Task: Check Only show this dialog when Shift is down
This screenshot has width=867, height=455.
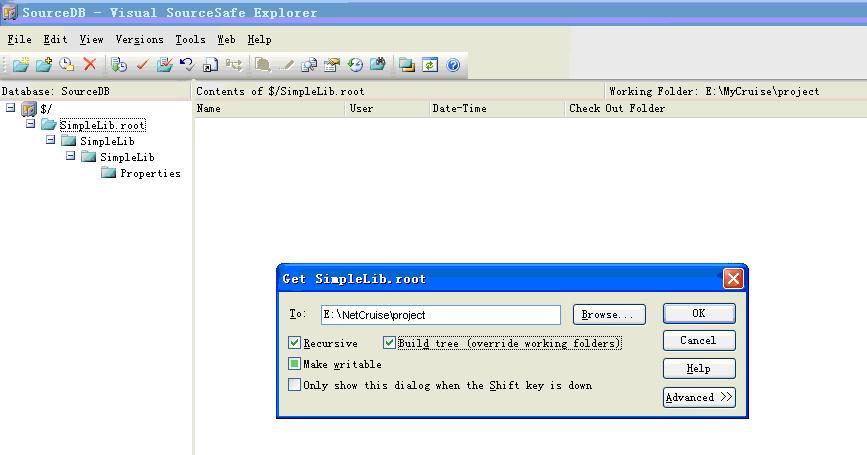Action: pyautogui.click(x=294, y=385)
